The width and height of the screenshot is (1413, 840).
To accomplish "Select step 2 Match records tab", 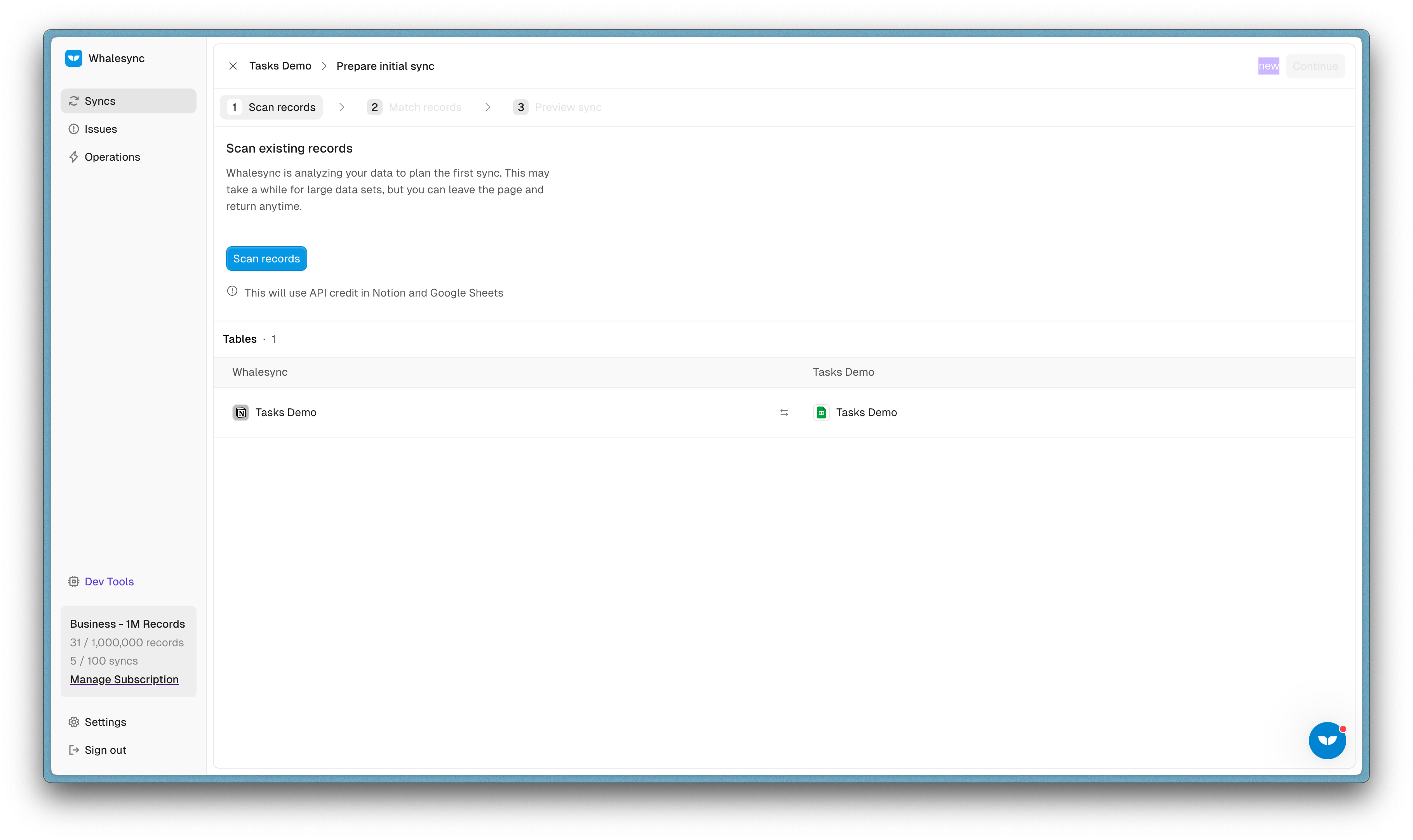I will click(x=415, y=108).
